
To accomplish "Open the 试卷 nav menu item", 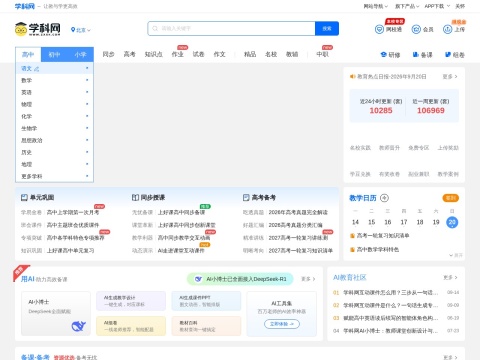I will pyautogui.click(x=198, y=54).
